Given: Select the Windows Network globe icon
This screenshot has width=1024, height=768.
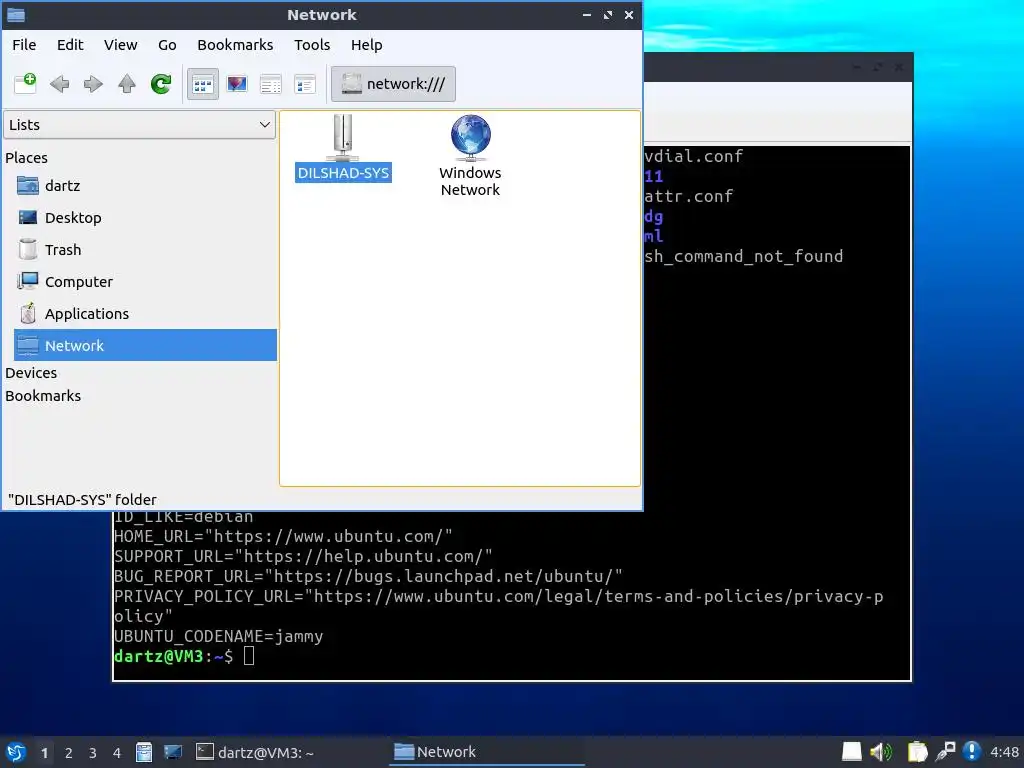Looking at the screenshot, I should click(x=470, y=156).
